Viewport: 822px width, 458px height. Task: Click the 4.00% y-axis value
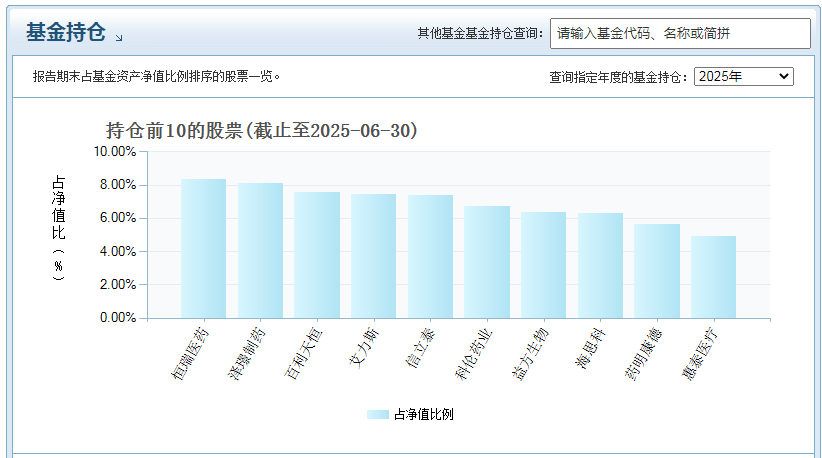pos(118,251)
